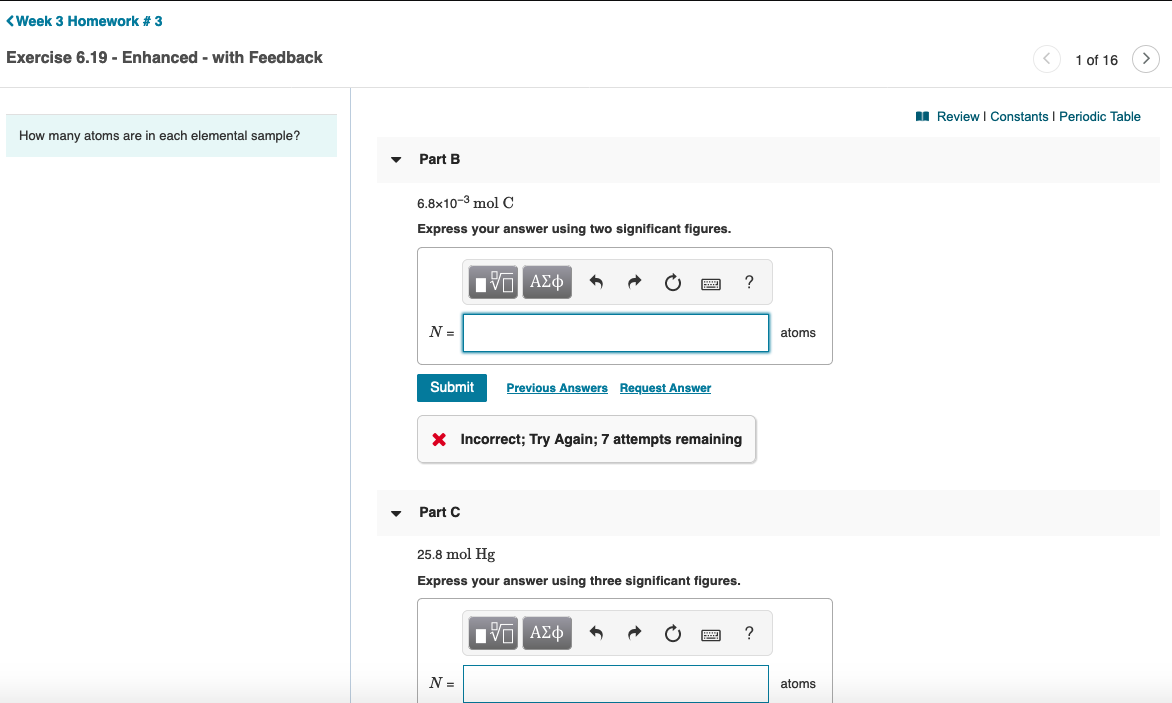The height and width of the screenshot is (703, 1172).
Task: Click Request Answer link
Action: pyautogui.click(x=665, y=388)
